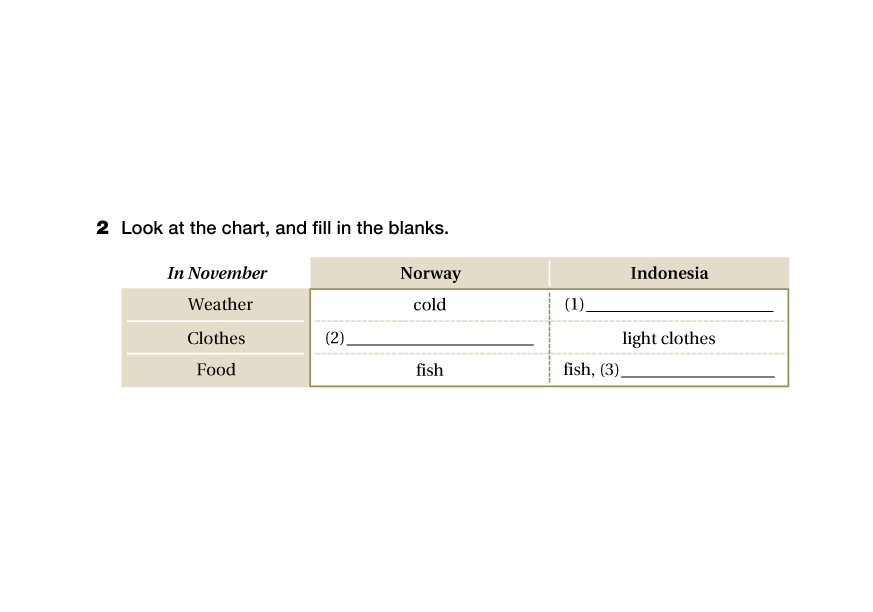Click the "In November" table heading
Viewport: 873px width, 612px height.
click(217, 273)
